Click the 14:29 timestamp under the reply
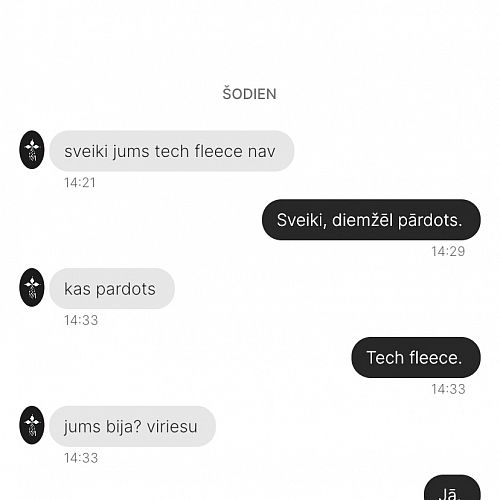The image size is (500, 500). [x=448, y=251]
